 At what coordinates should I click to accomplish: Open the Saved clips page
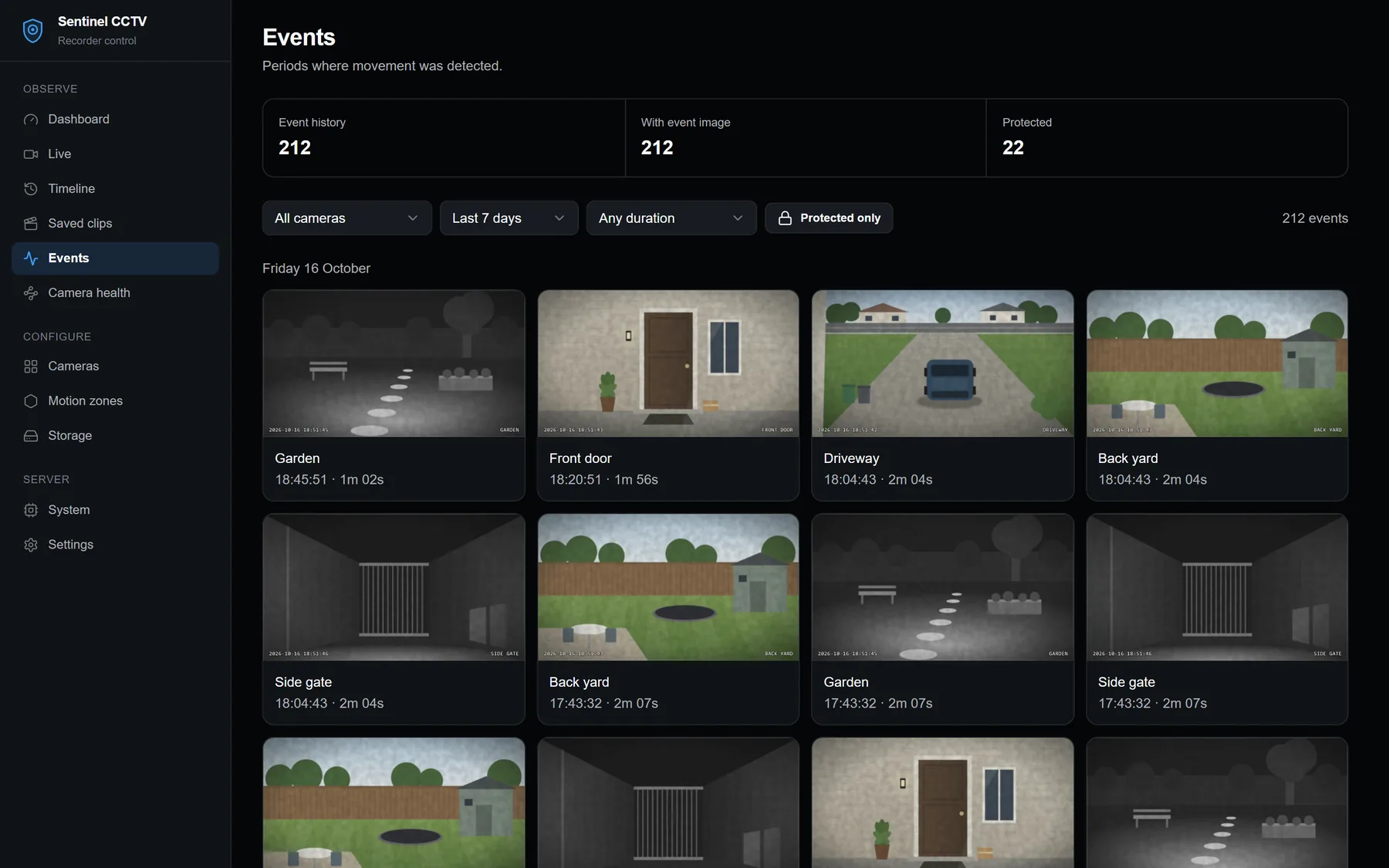pos(115,224)
